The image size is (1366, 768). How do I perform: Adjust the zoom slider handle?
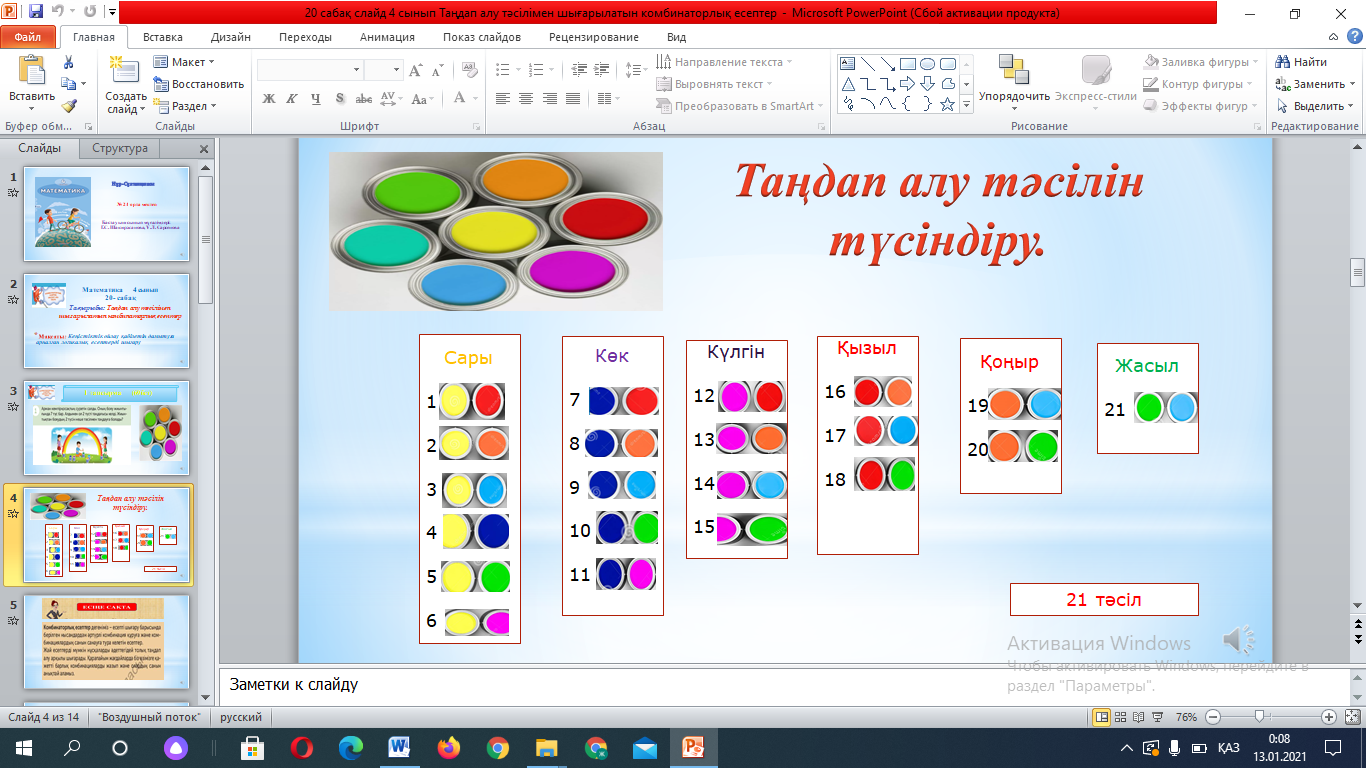point(1258,717)
